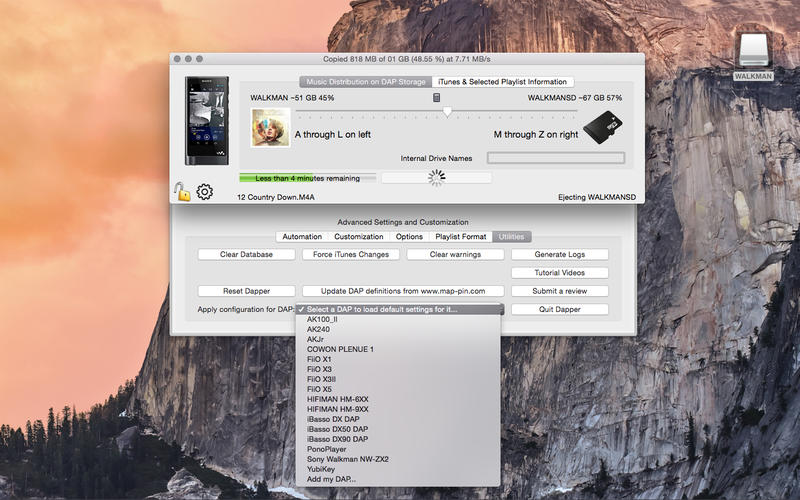Open the Playlist Format tab
The width and height of the screenshot is (800, 500).
(461, 237)
